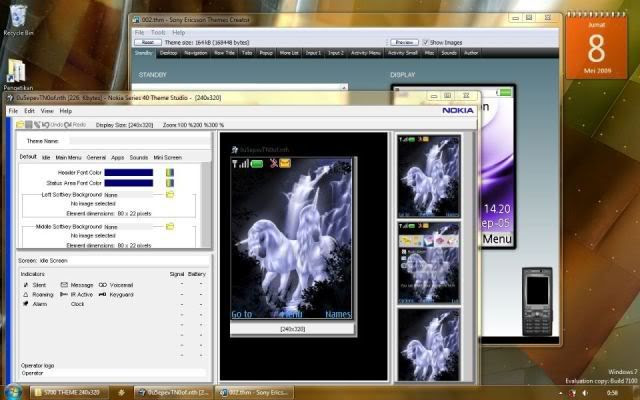Click the IR Active indicator icon
Screen dimensions: 640x400
[x=64, y=294]
